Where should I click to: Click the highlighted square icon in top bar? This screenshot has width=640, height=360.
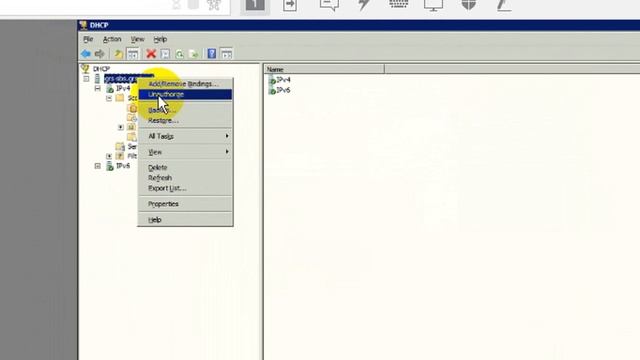[255, 6]
